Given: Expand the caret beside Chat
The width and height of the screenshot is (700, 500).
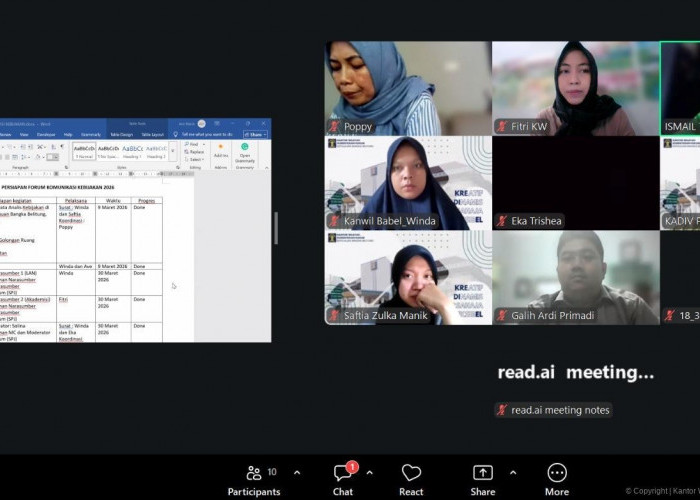Looking at the screenshot, I should pyautogui.click(x=370, y=473).
